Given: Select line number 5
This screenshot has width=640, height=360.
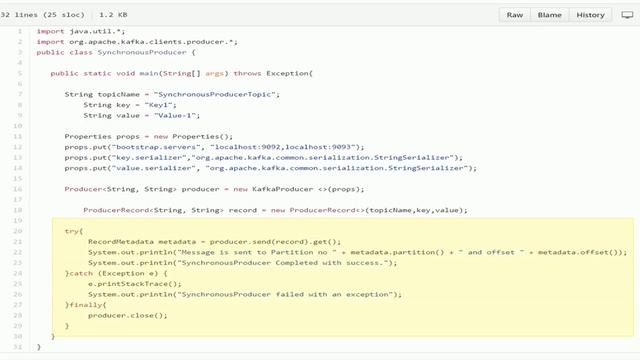Looking at the screenshot, I should coord(20,73).
